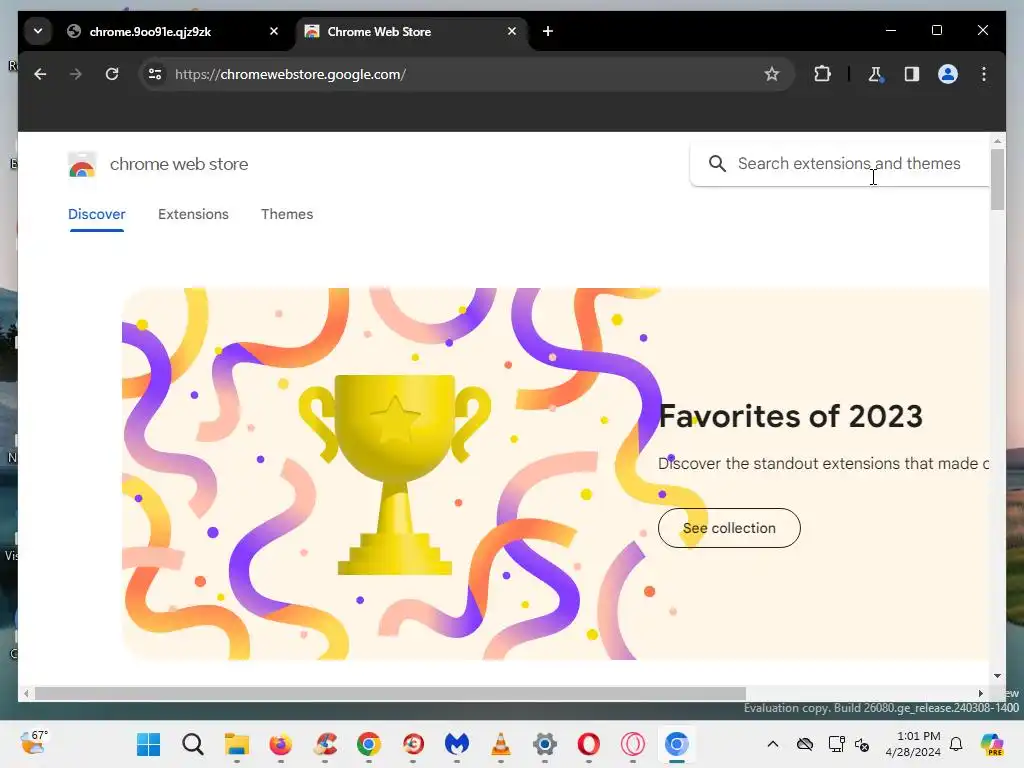Click the OneDrive cloud tray icon

pyautogui.click(x=805, y=744)
